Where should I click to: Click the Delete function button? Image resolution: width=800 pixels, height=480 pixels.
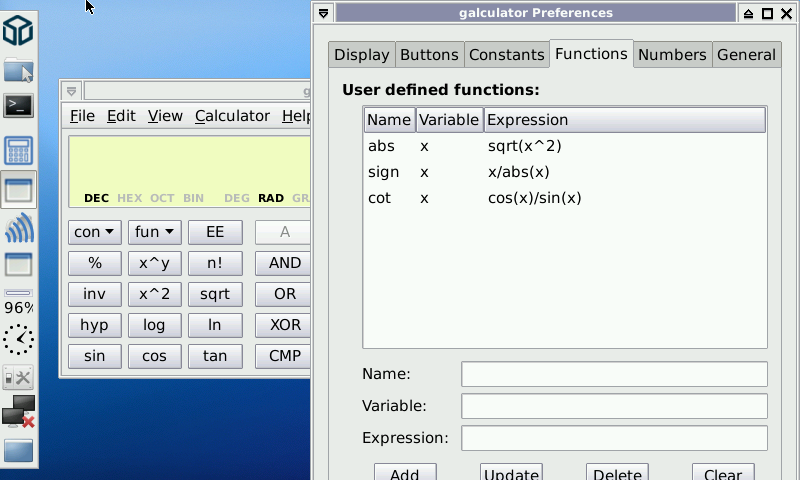[x=617, y=472]
